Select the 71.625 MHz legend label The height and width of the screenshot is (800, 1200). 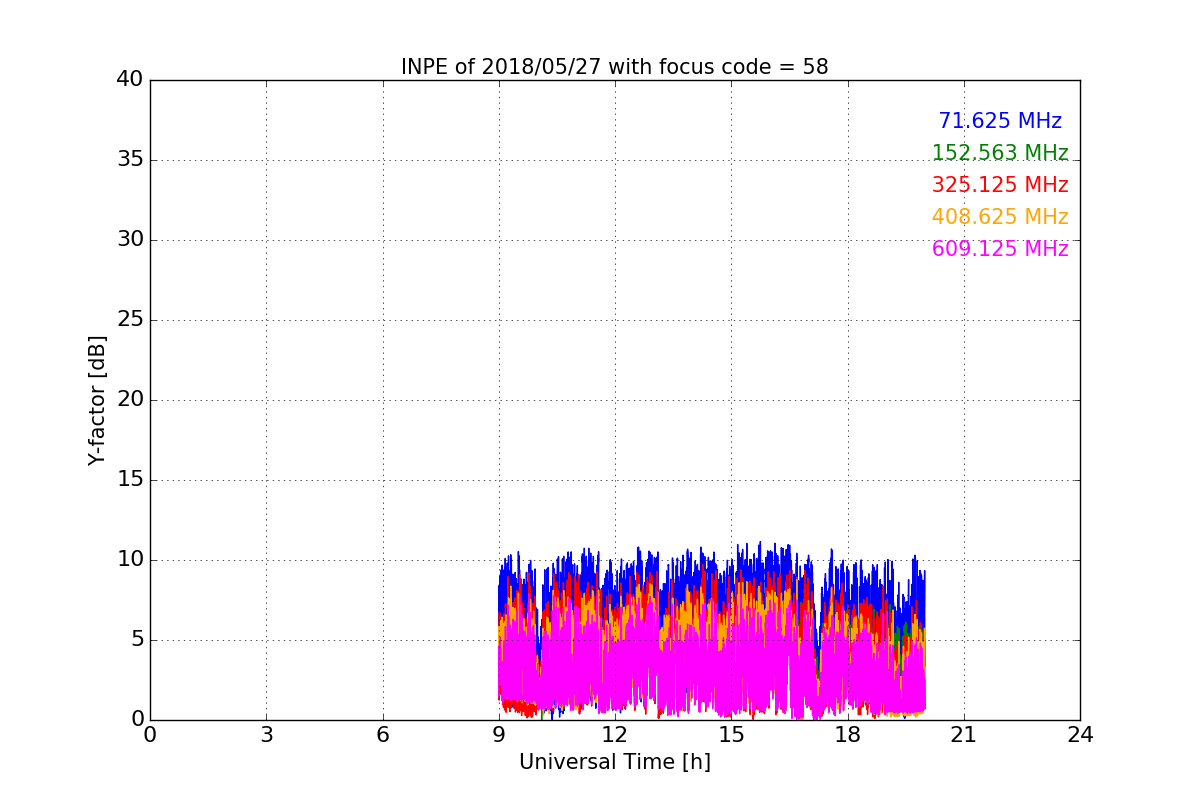(1000, 121)
